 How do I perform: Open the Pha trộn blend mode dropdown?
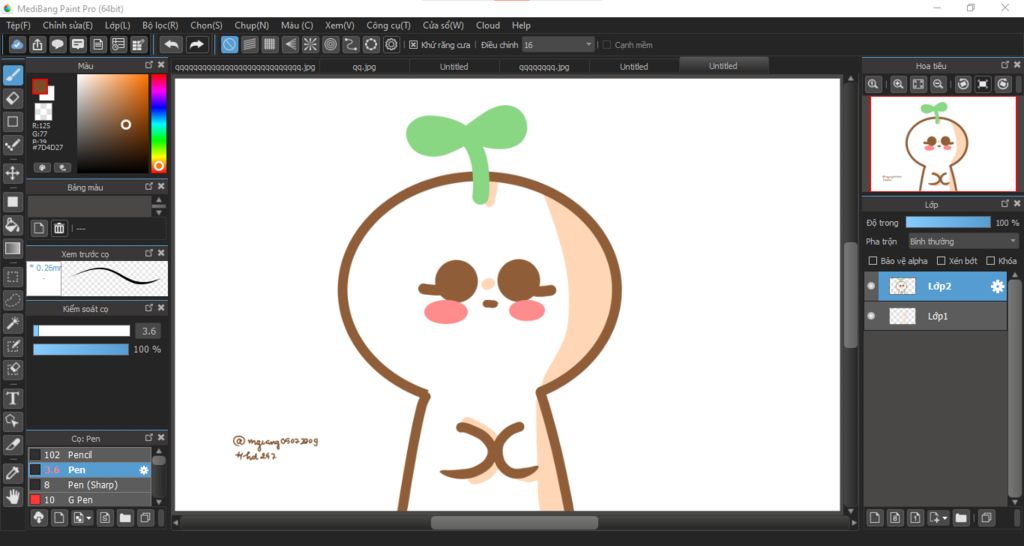[x=963, y=242]
